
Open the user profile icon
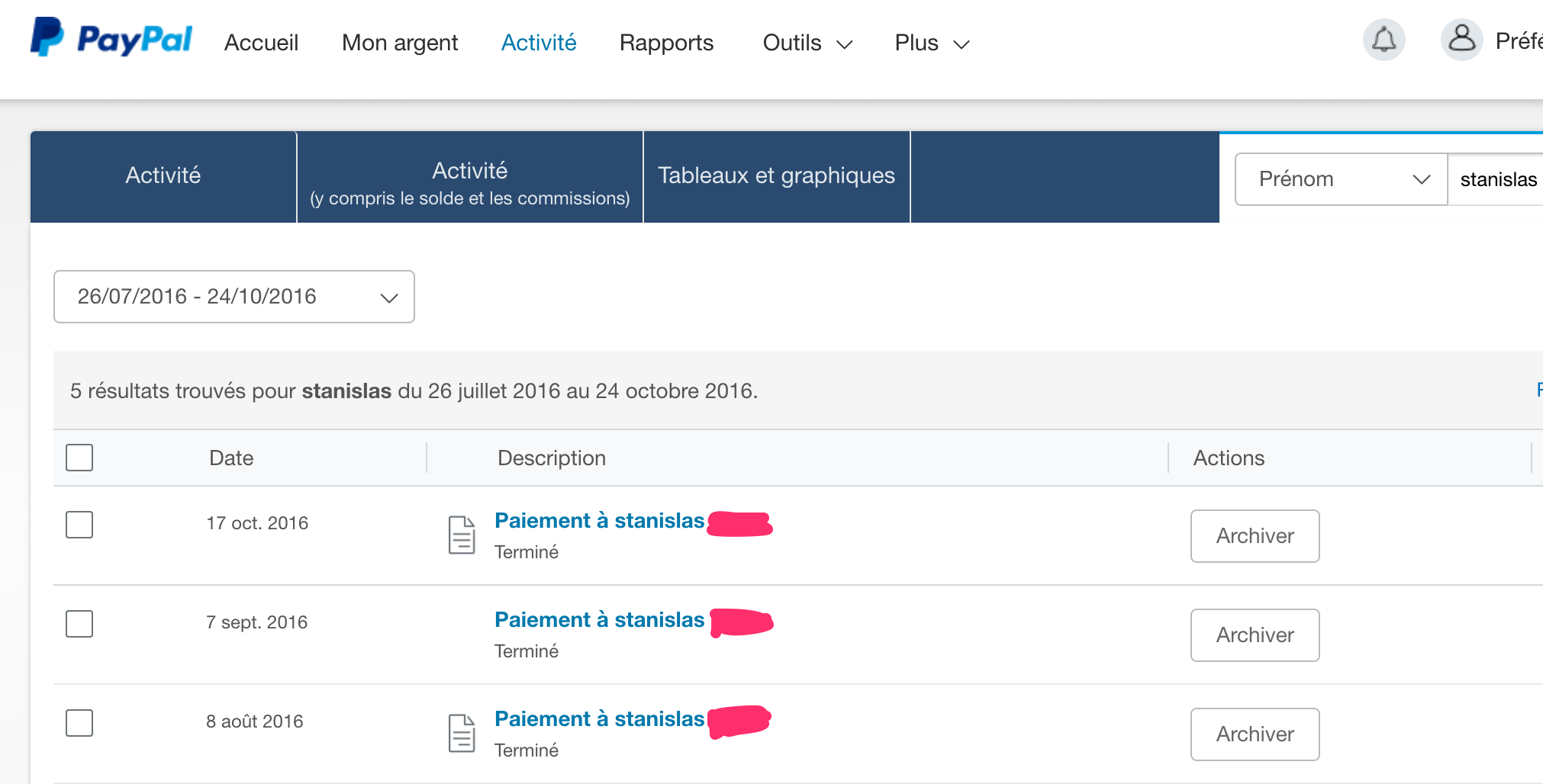point(1461,40)
